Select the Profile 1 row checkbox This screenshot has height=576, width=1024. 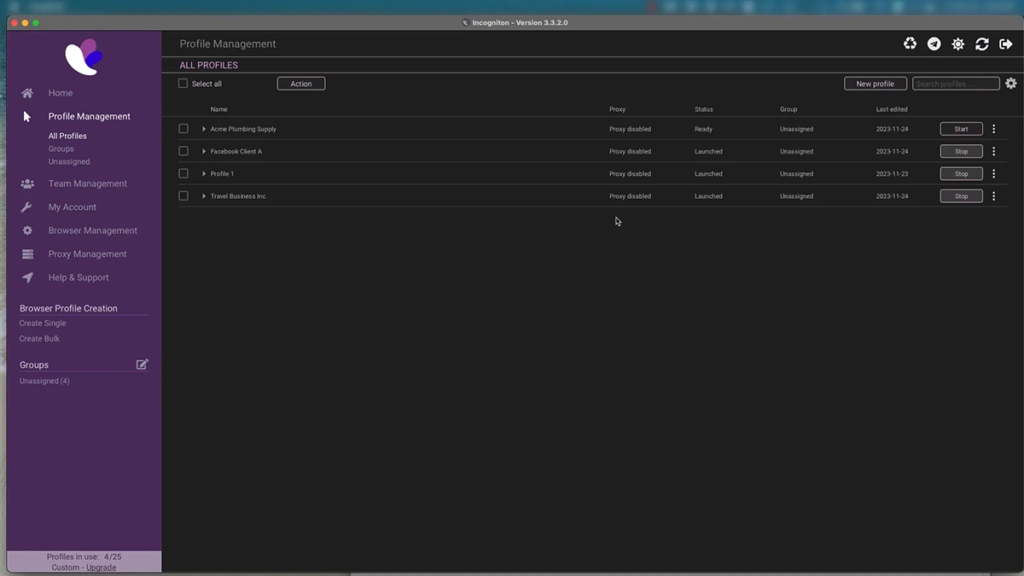pyautogui.click(x=183, y=174)
